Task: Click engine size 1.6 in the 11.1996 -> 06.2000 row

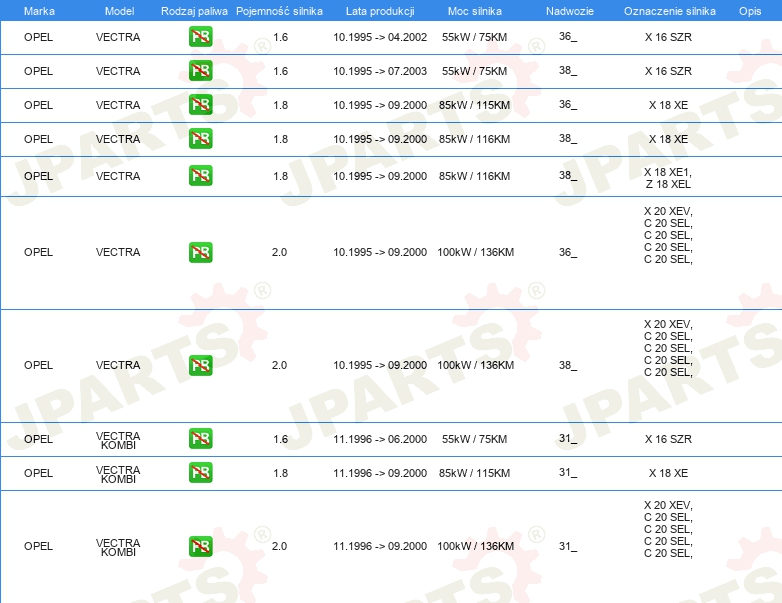Action: 280,439
